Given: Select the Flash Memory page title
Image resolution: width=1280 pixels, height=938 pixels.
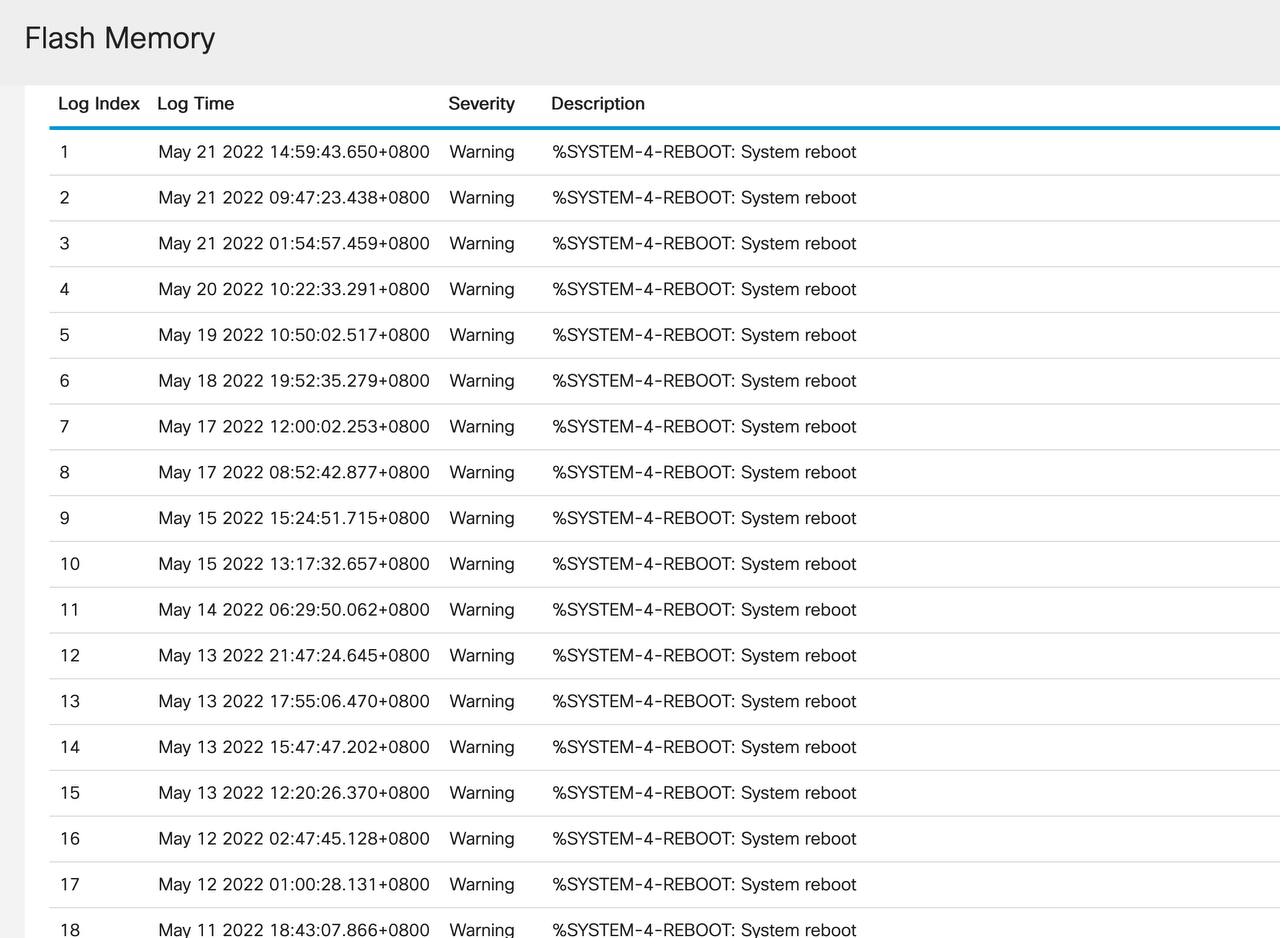Looking at the screenshot, I should pos(120,38).
